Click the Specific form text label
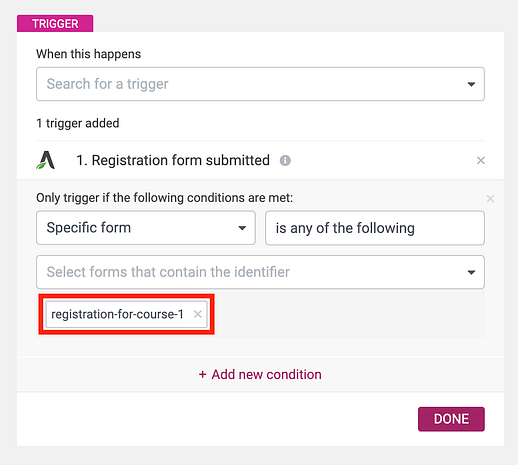Screen dimensions: 518x465 click(x=89, y=228)
